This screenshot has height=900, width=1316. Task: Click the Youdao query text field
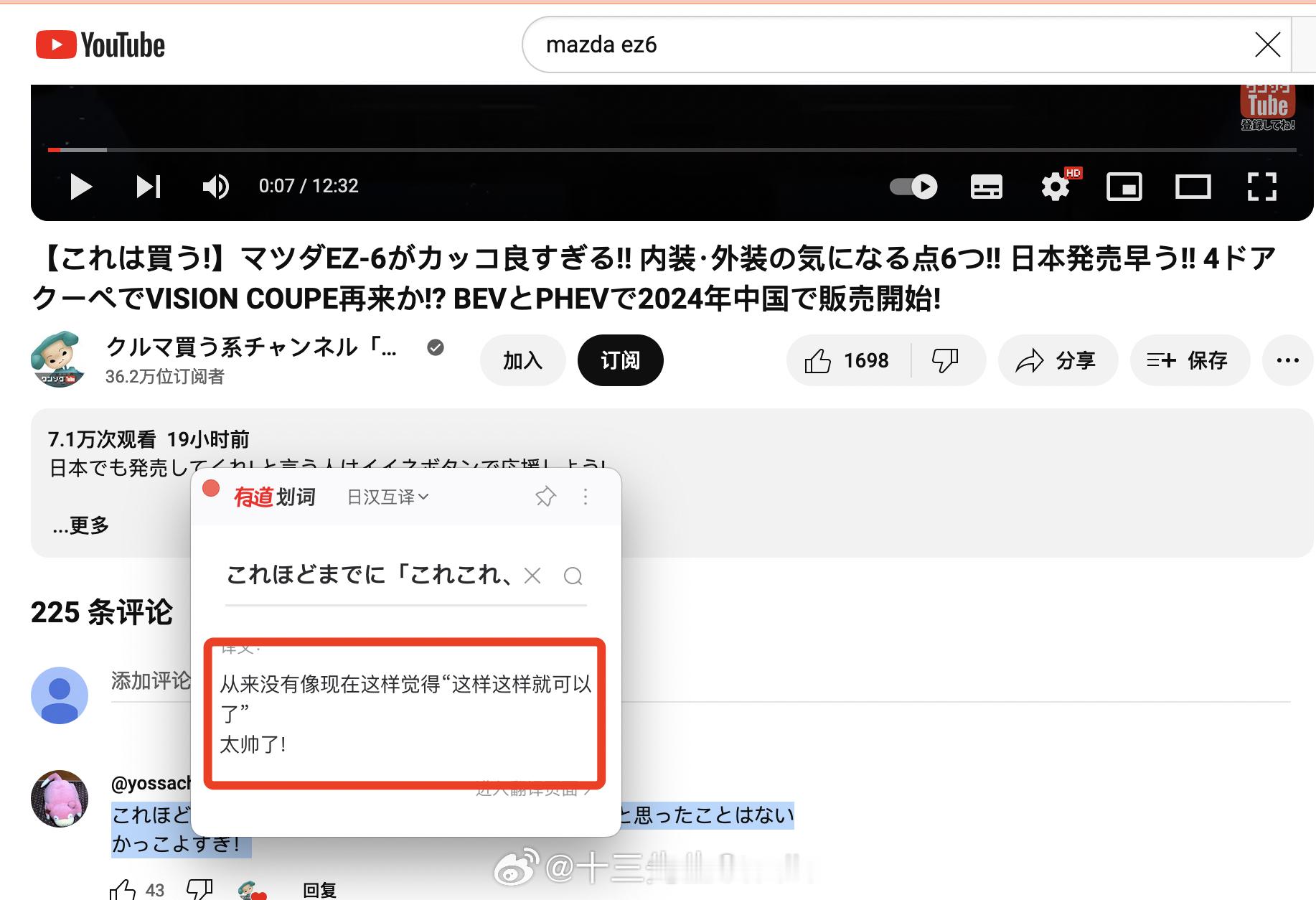(x=369, y=574)
